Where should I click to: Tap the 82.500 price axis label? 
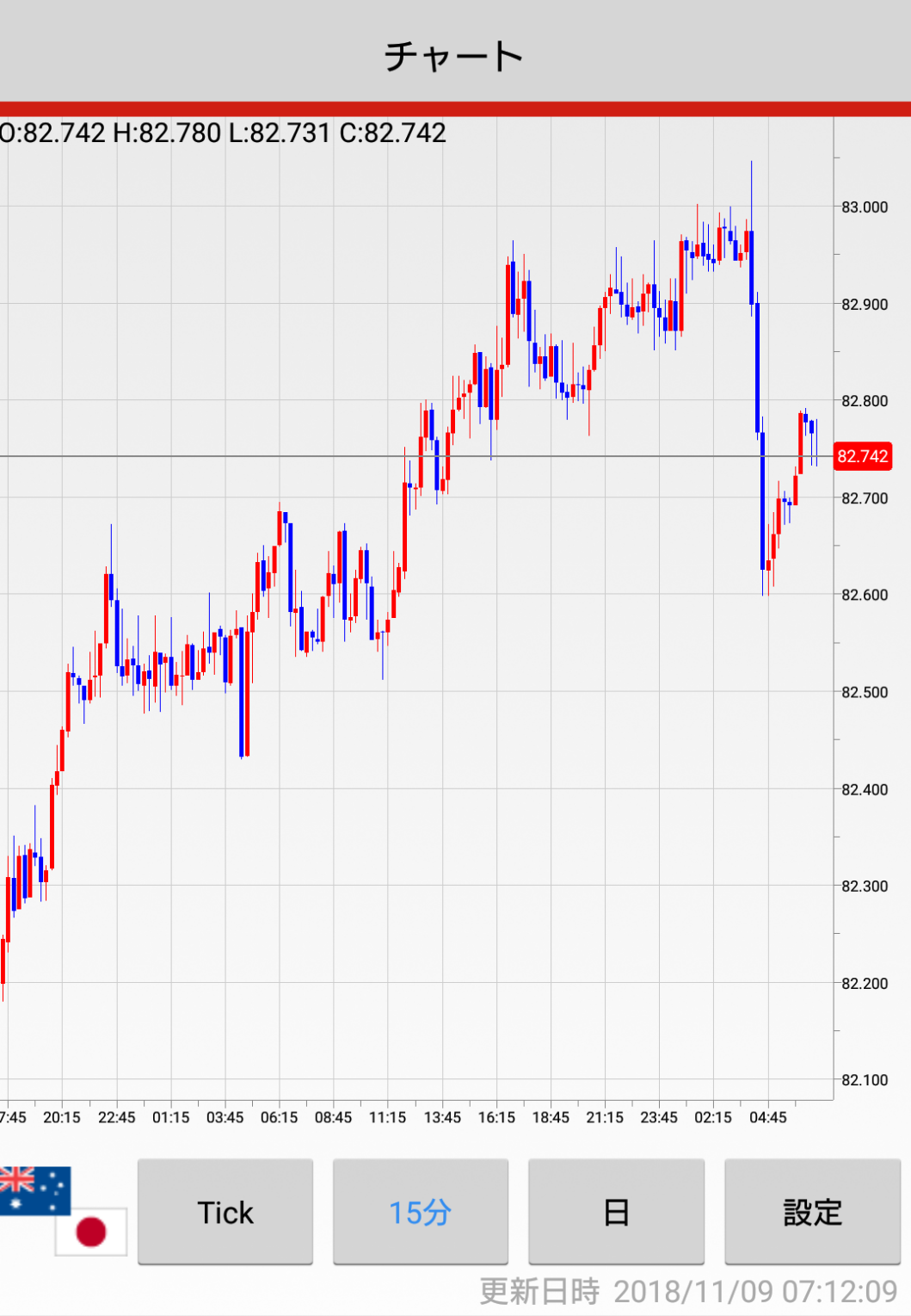pos(865,692)
